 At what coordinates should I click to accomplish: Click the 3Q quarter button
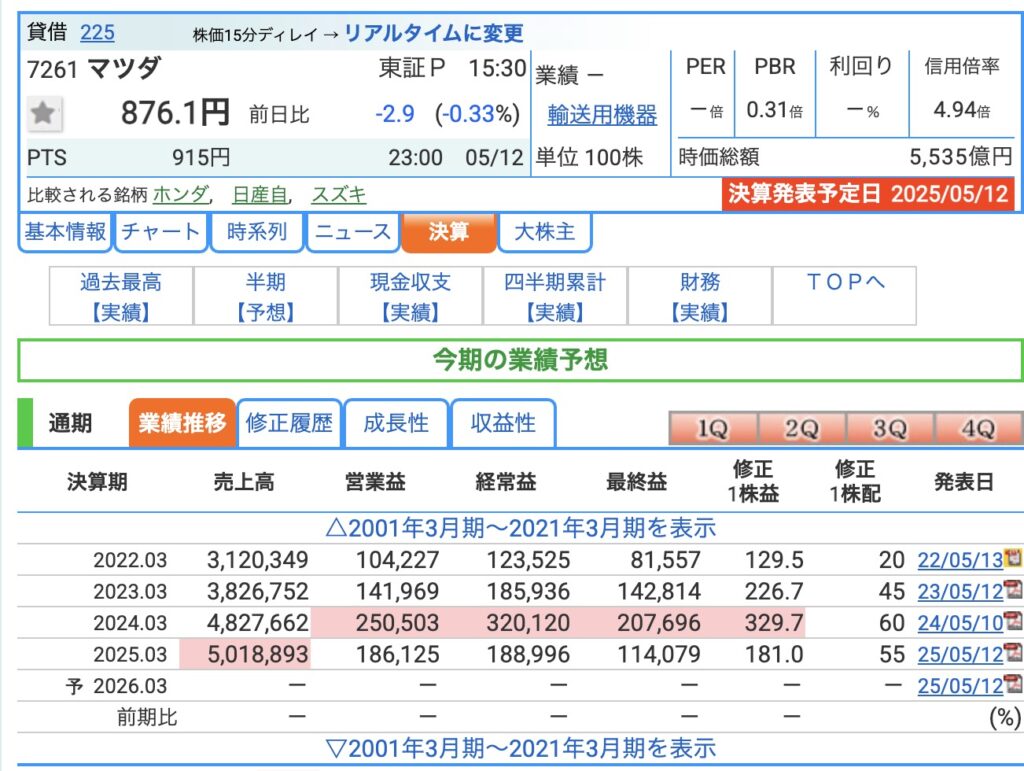tap(889, 429)
